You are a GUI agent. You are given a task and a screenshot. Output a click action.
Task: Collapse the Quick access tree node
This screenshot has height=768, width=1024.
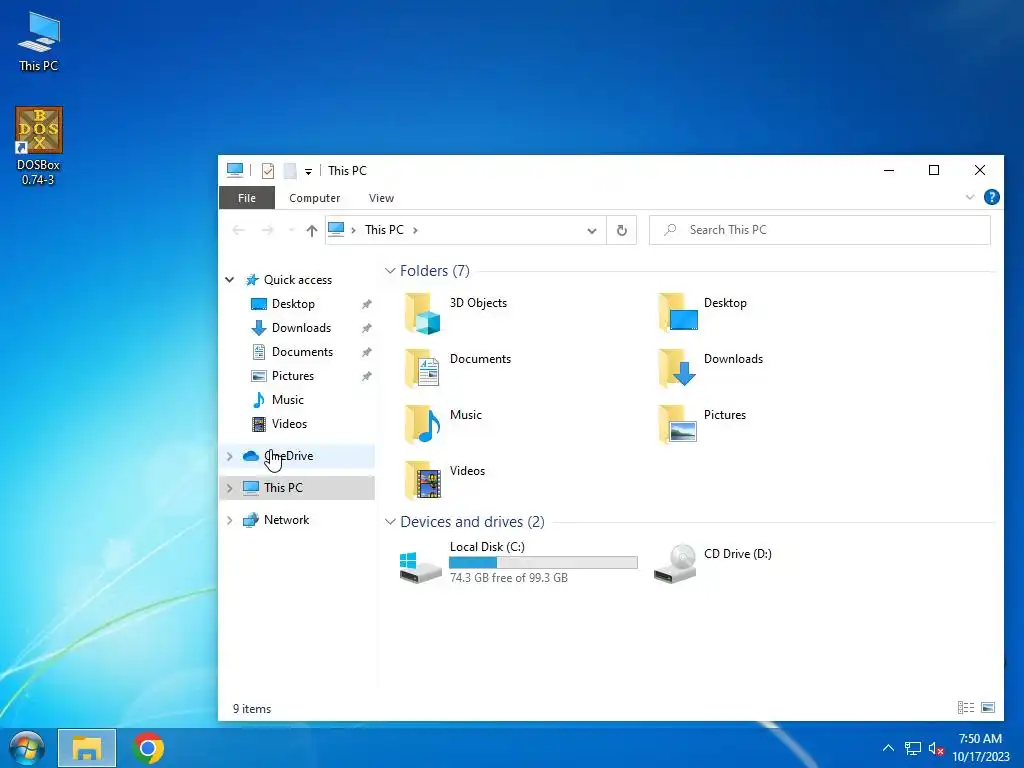pyautogui.click(x=230, y=280)
